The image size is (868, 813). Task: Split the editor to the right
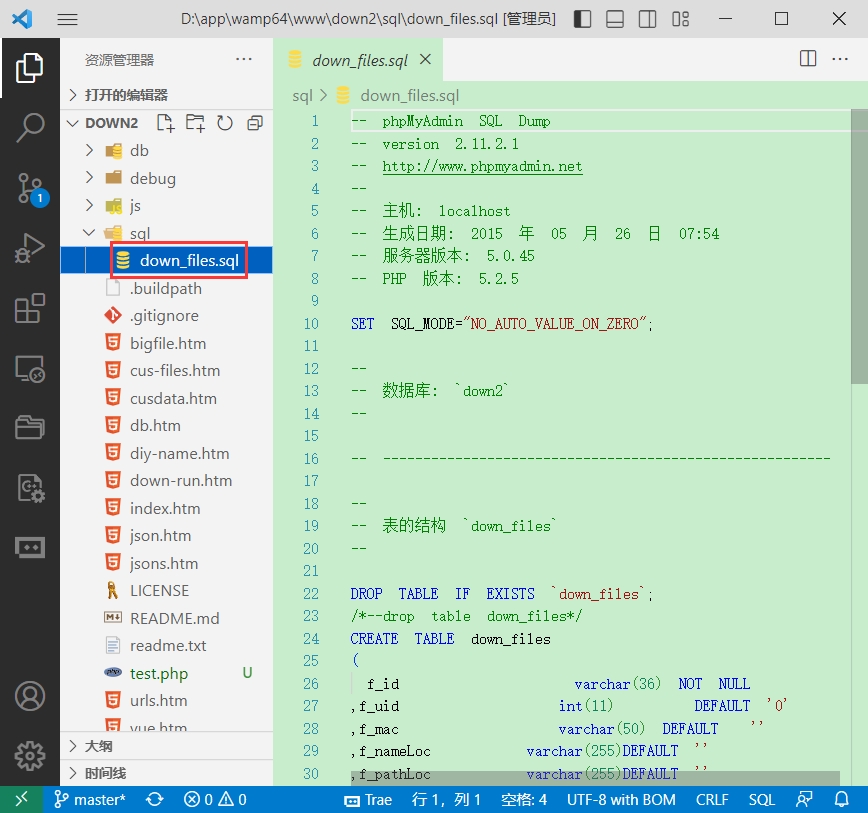coord(808,59)
